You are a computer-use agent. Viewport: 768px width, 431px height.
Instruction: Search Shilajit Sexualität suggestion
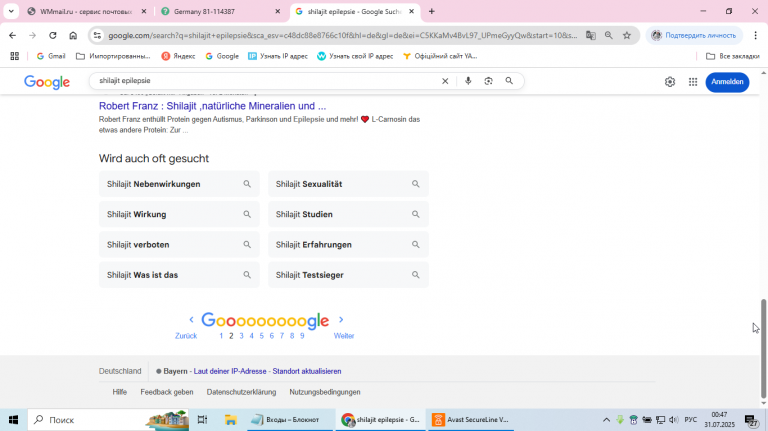click(x=348, y=184)
